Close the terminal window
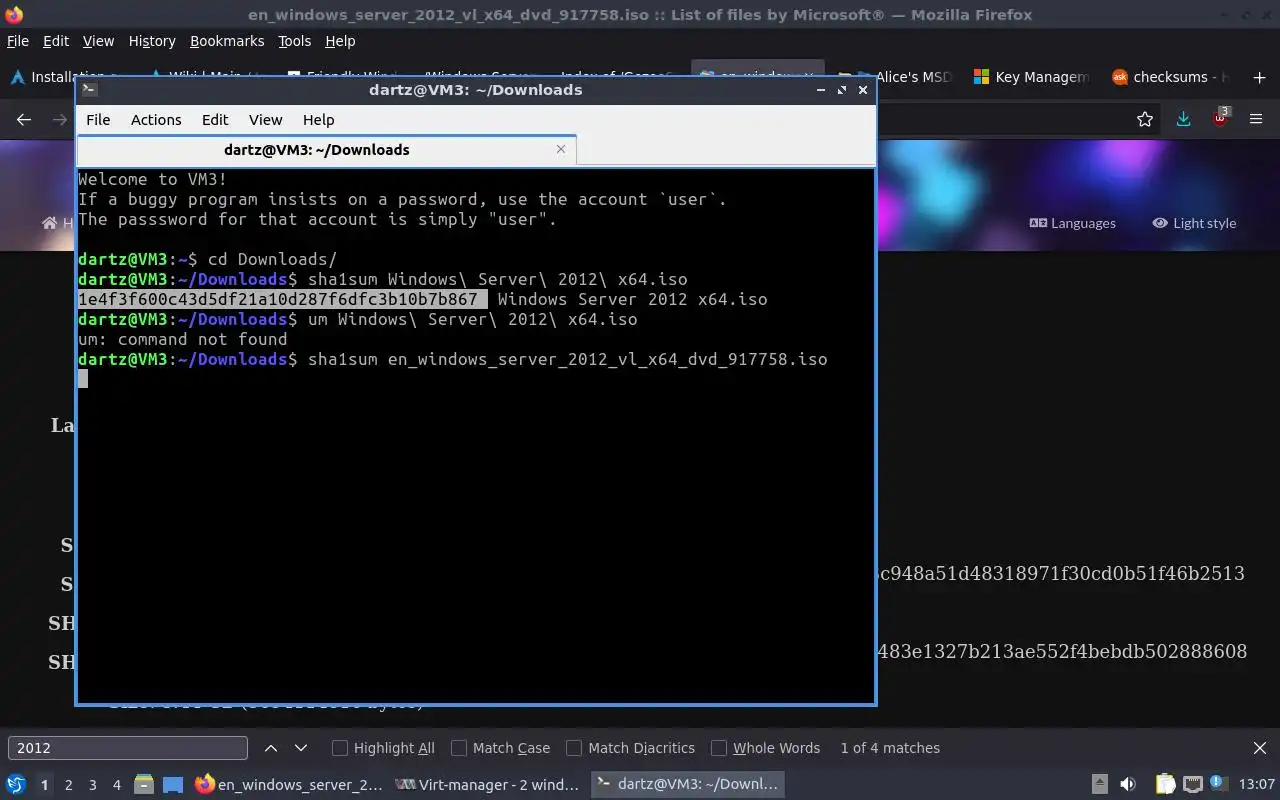 tap(863, 90)
